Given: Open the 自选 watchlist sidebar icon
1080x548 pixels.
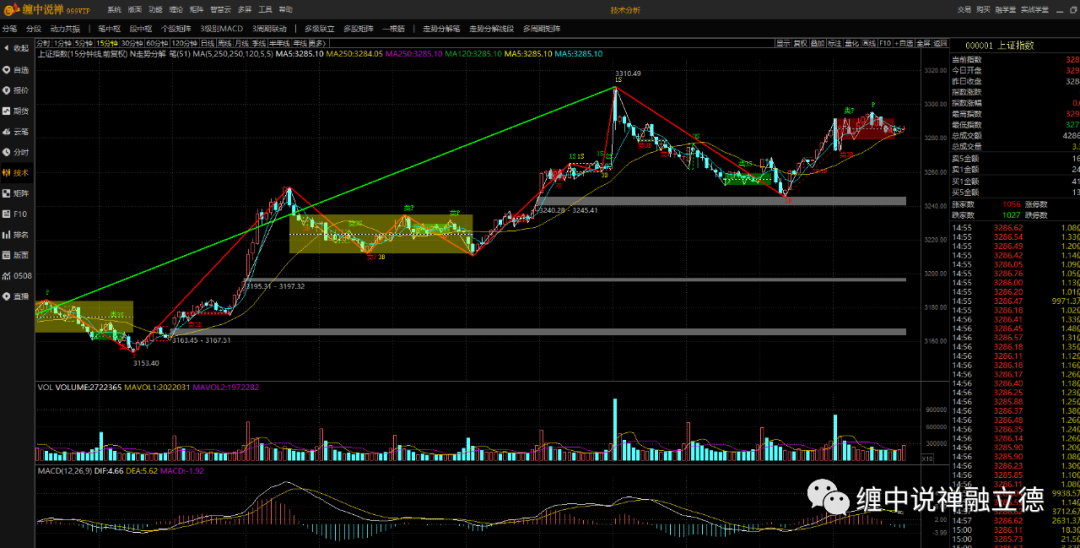Looking at the screenshot, I should point(16,70).
